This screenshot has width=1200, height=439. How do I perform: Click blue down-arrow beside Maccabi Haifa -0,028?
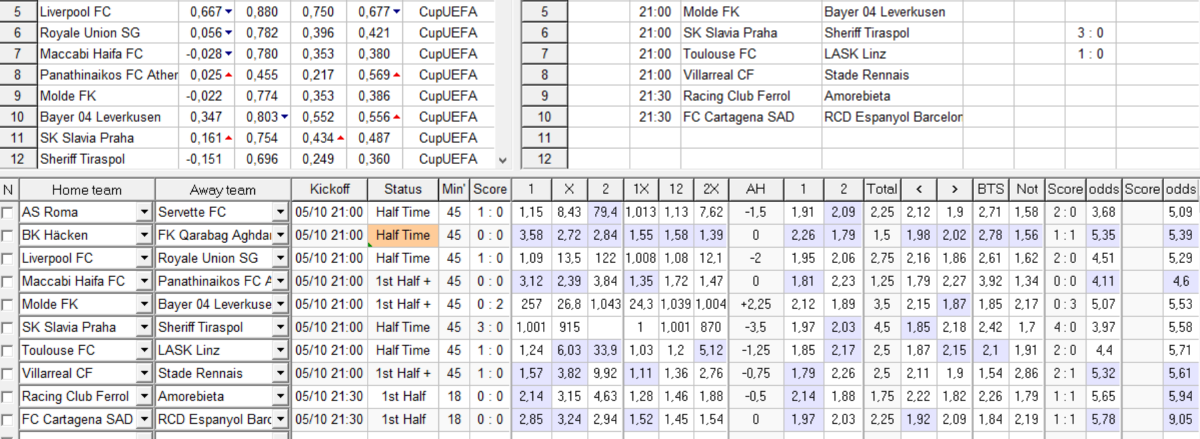pos(229,55)
